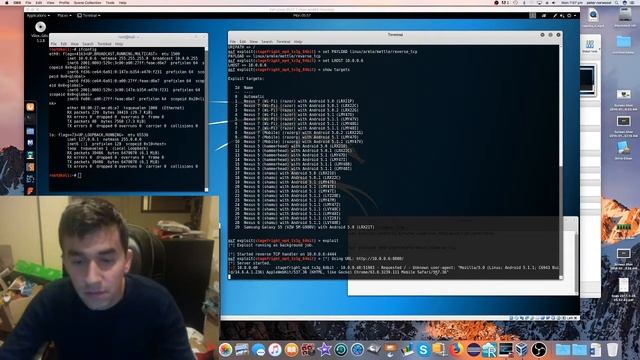The height and width of the screenshot is (360, 640).
Task: Click Kali top panel pencil icon
Action: 555,16
